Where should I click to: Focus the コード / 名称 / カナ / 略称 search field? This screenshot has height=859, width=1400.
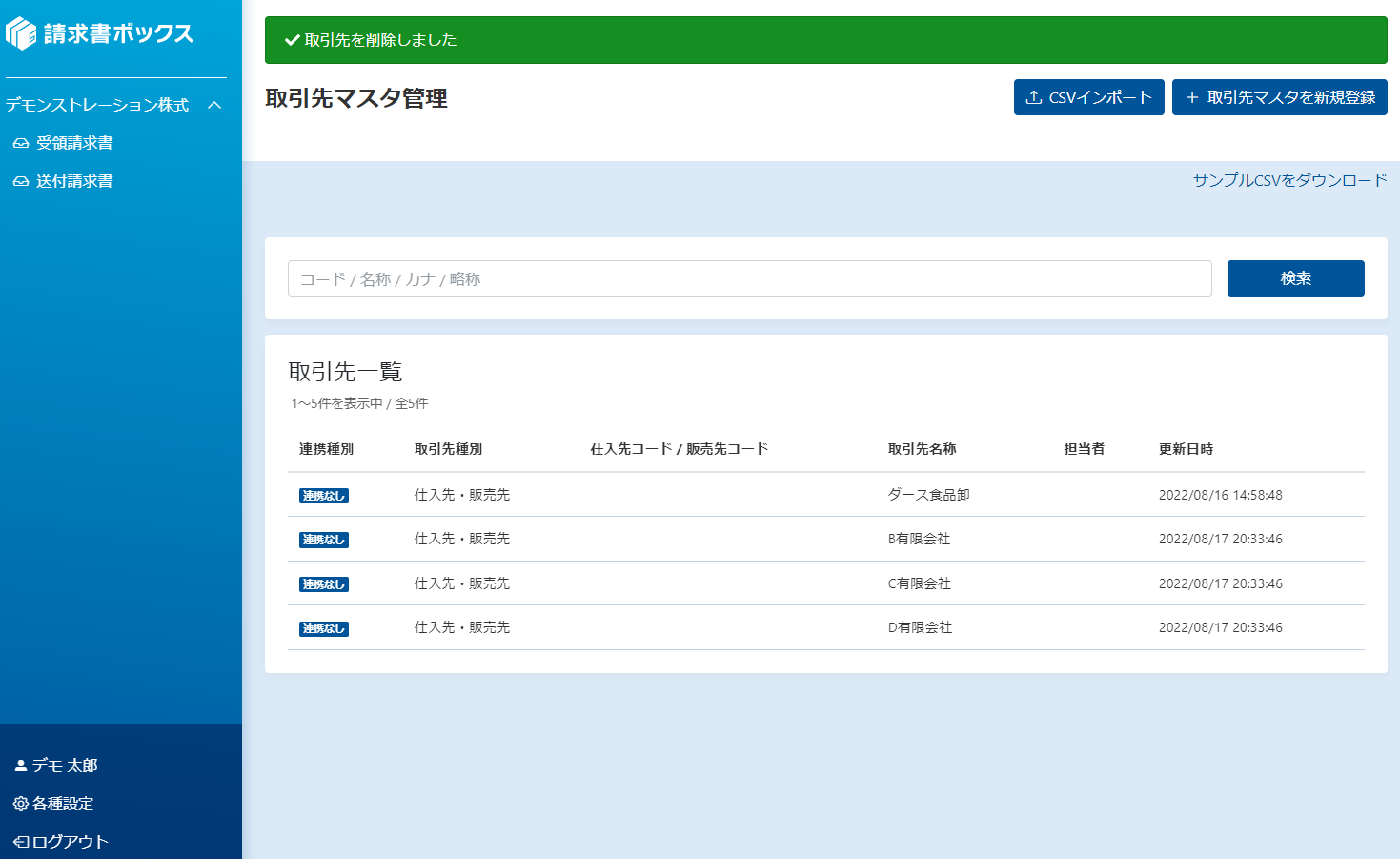(x=750, y=278)
